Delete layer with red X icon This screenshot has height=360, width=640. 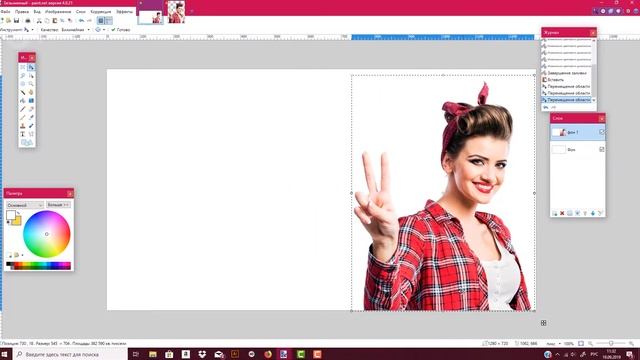pos(562,213)
